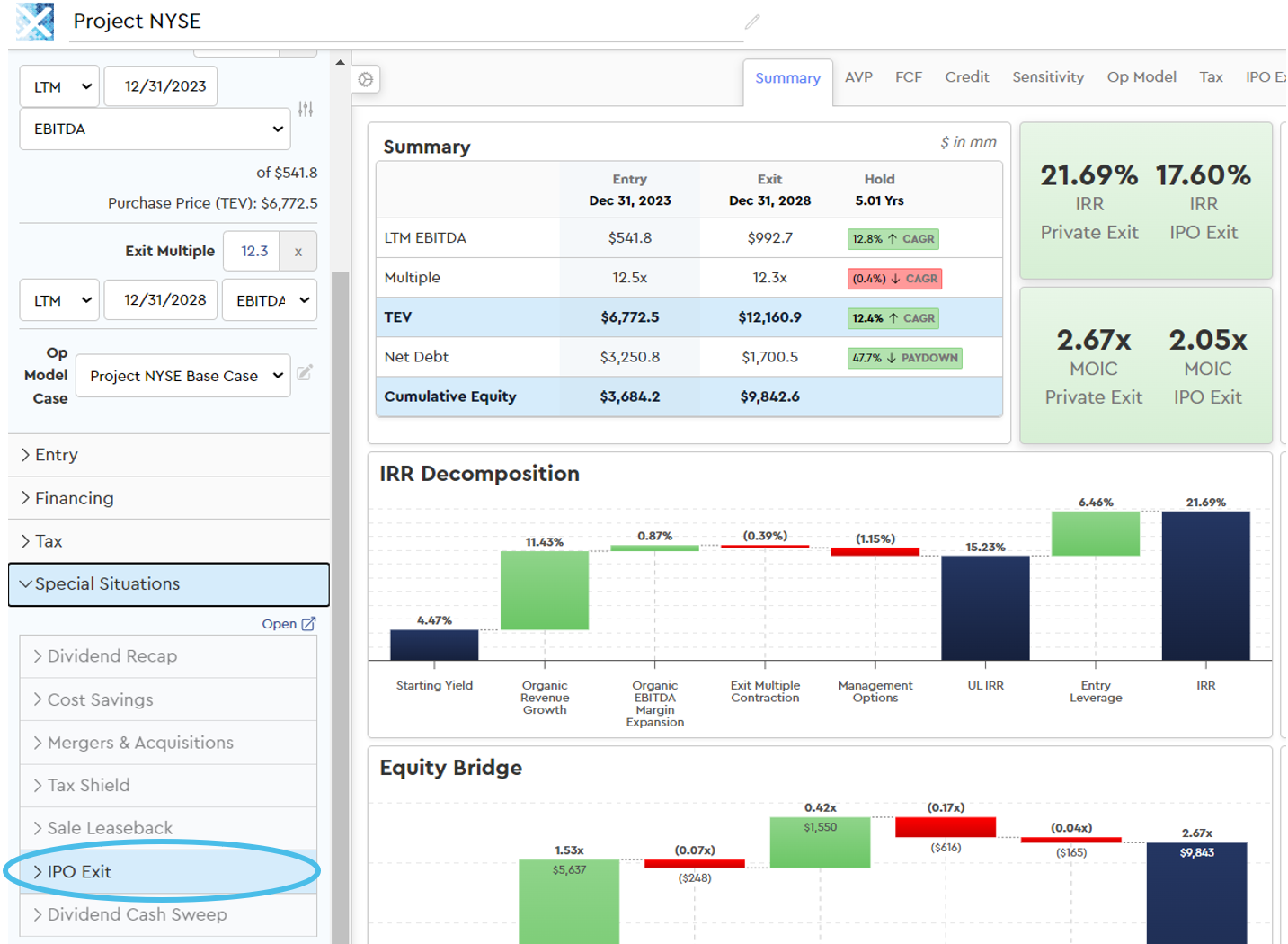Click the (0.4%) CAGR red badge
The width and height of the screenshot is (1288, 944).
895,278
